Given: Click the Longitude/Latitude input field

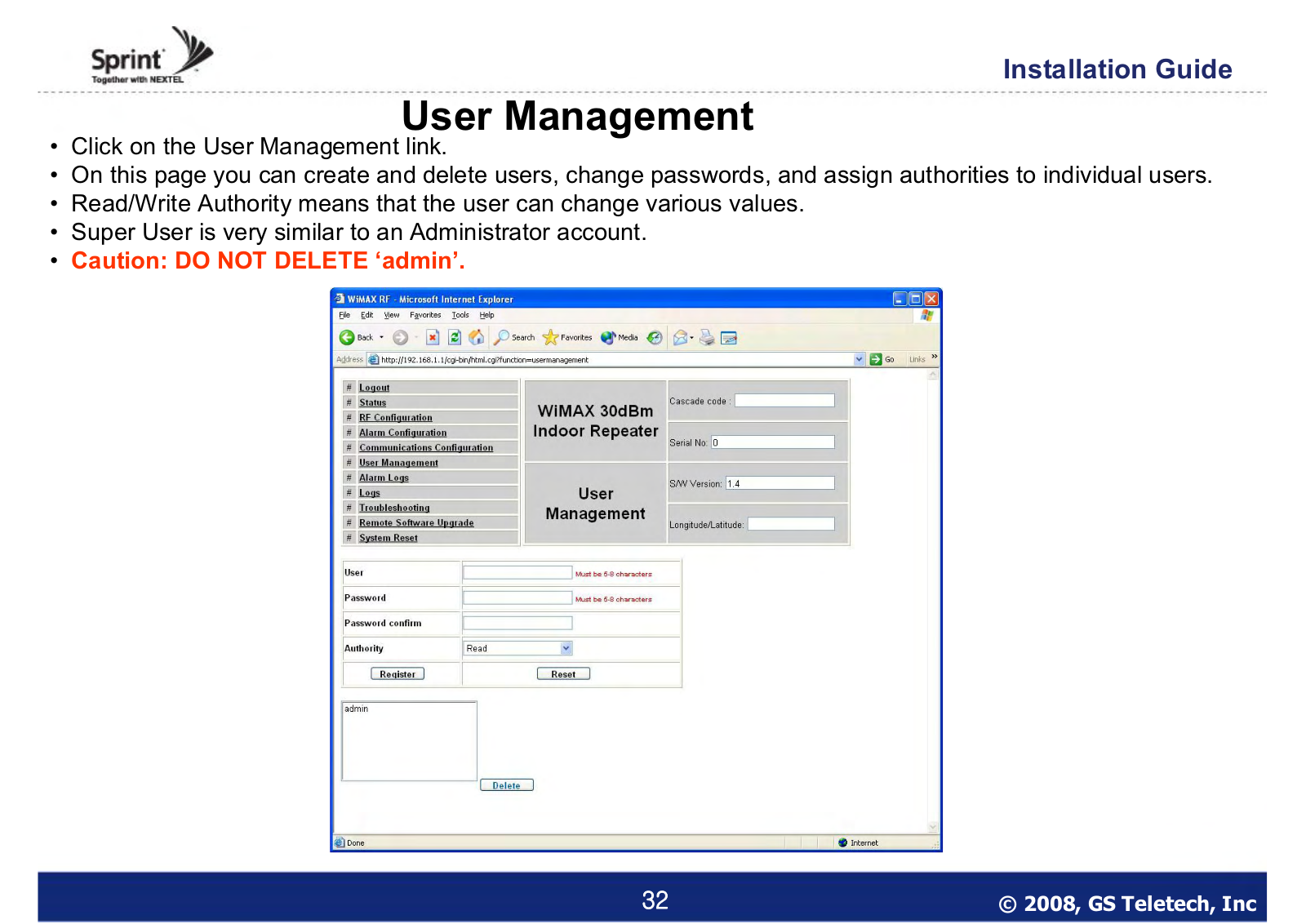Looking at the screenshot, I should 791,524.
